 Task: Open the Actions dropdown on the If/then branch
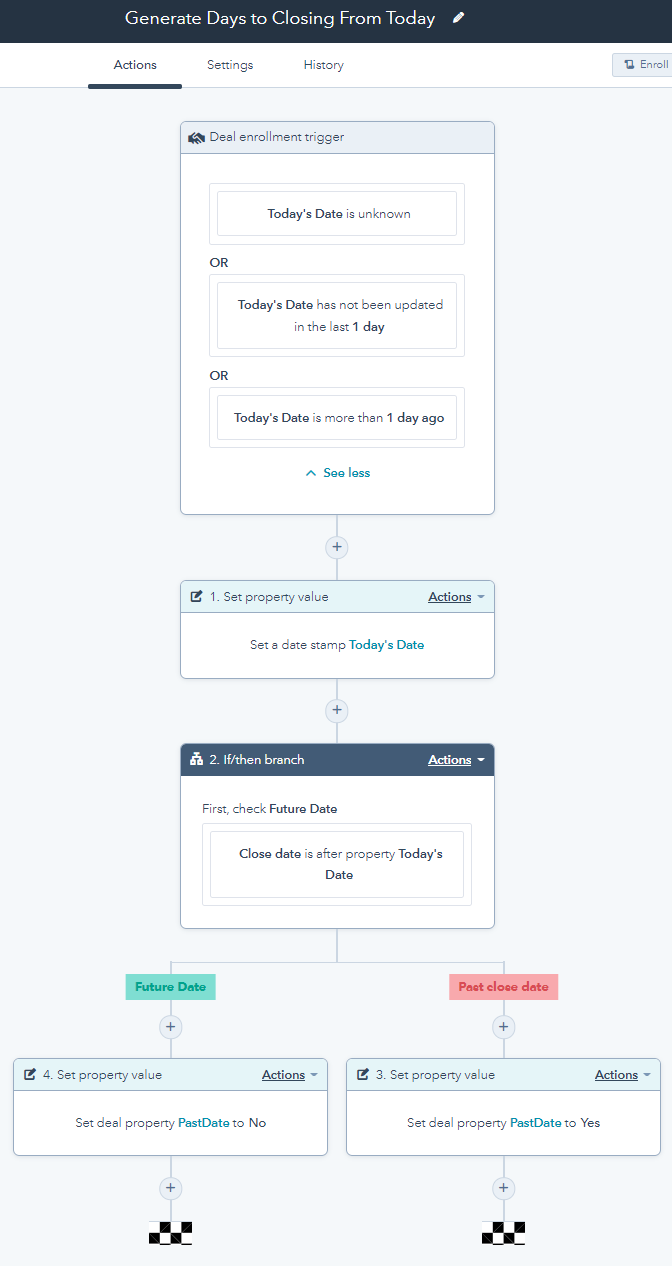click(449, 759)
